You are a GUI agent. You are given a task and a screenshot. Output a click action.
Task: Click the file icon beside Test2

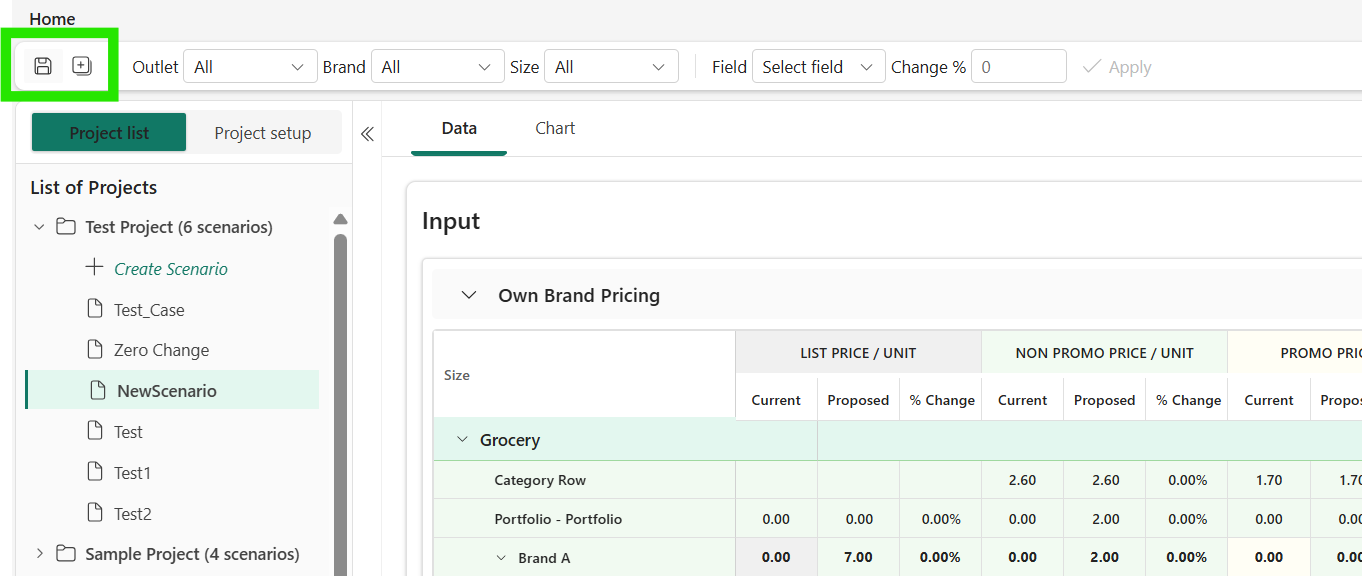pos(95,513)
